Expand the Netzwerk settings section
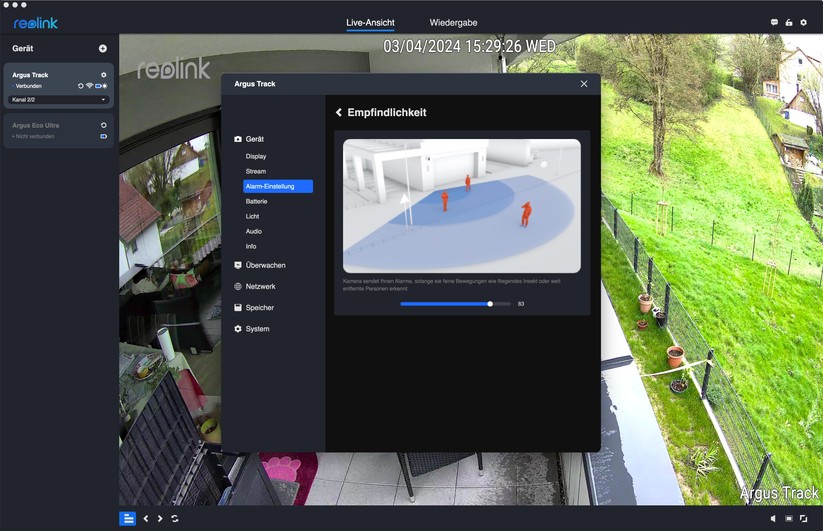The height and width of the screenshot is (531, 823). 255,286
